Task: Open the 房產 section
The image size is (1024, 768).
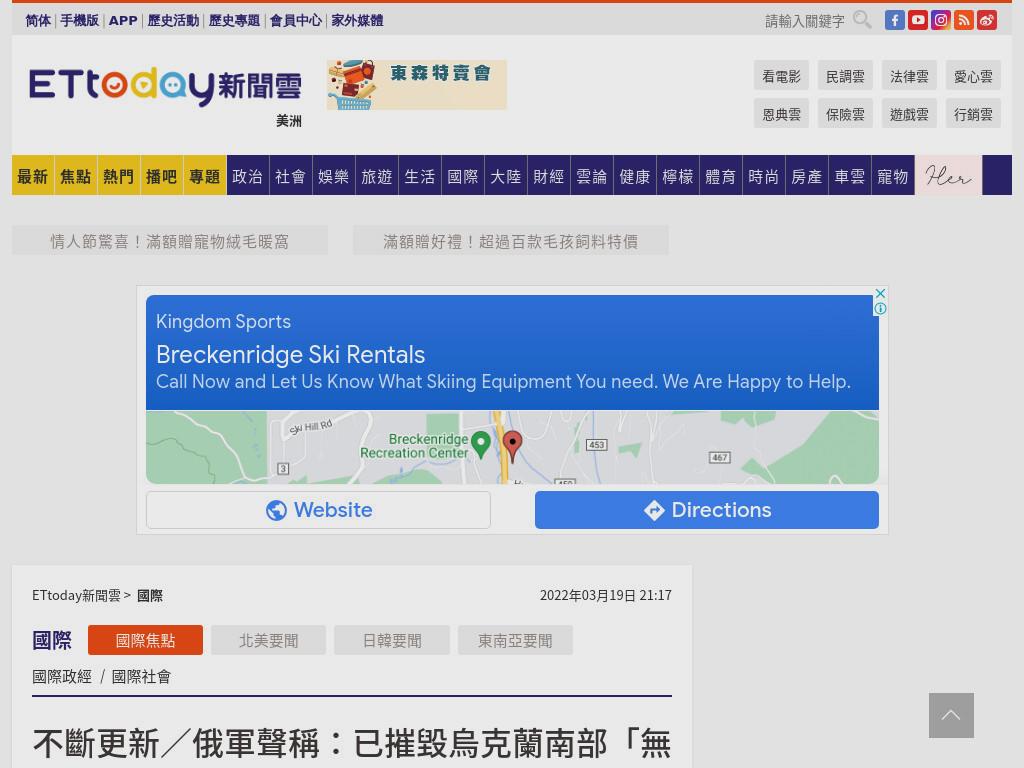Action: click(x=807, y=175)
